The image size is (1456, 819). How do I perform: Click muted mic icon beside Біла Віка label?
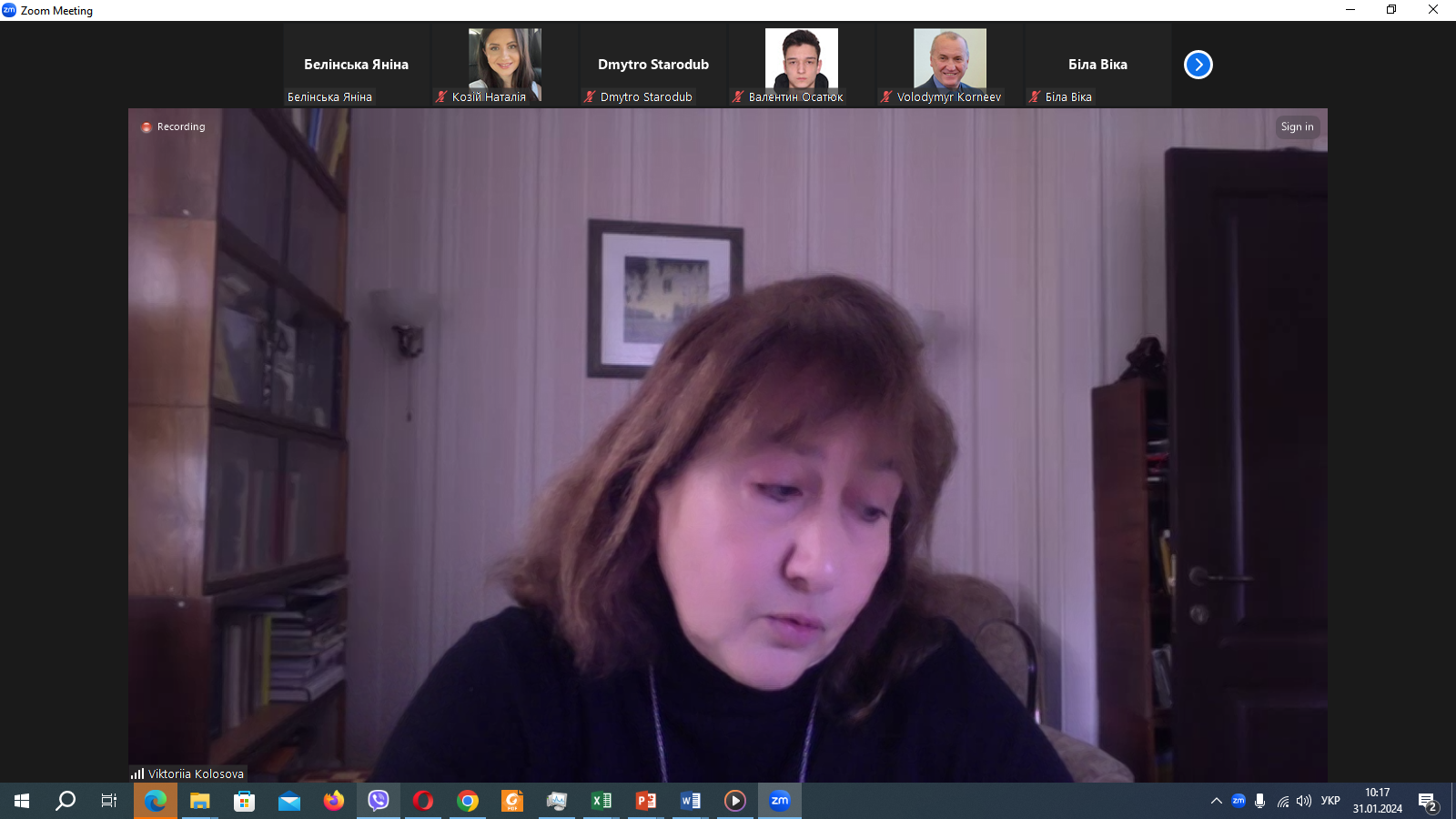point(1035,96)
